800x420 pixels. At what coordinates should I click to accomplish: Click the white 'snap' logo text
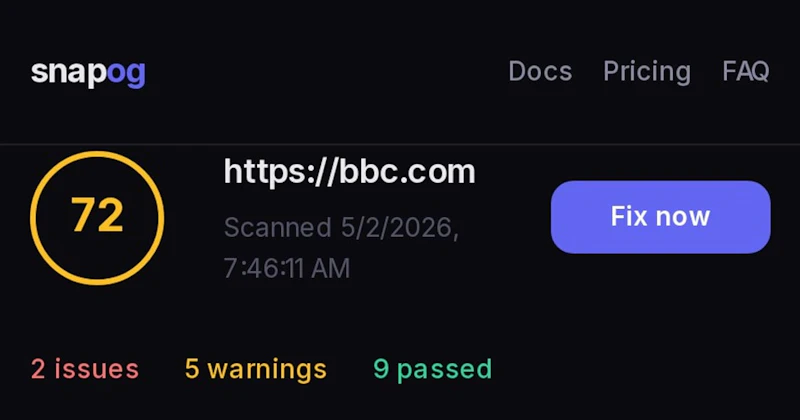(68, 72)
